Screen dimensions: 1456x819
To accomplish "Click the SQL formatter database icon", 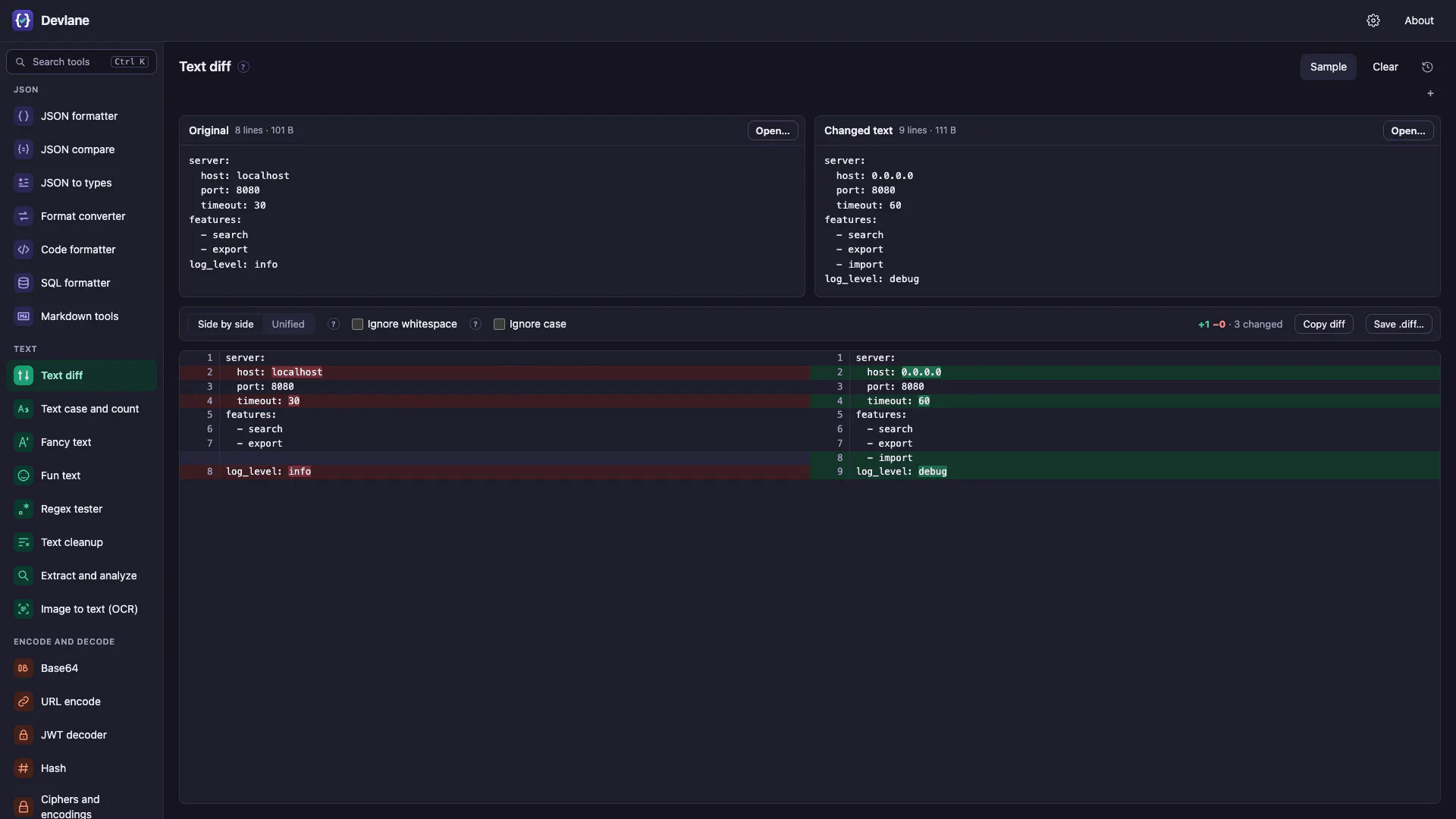I will 24,283.
